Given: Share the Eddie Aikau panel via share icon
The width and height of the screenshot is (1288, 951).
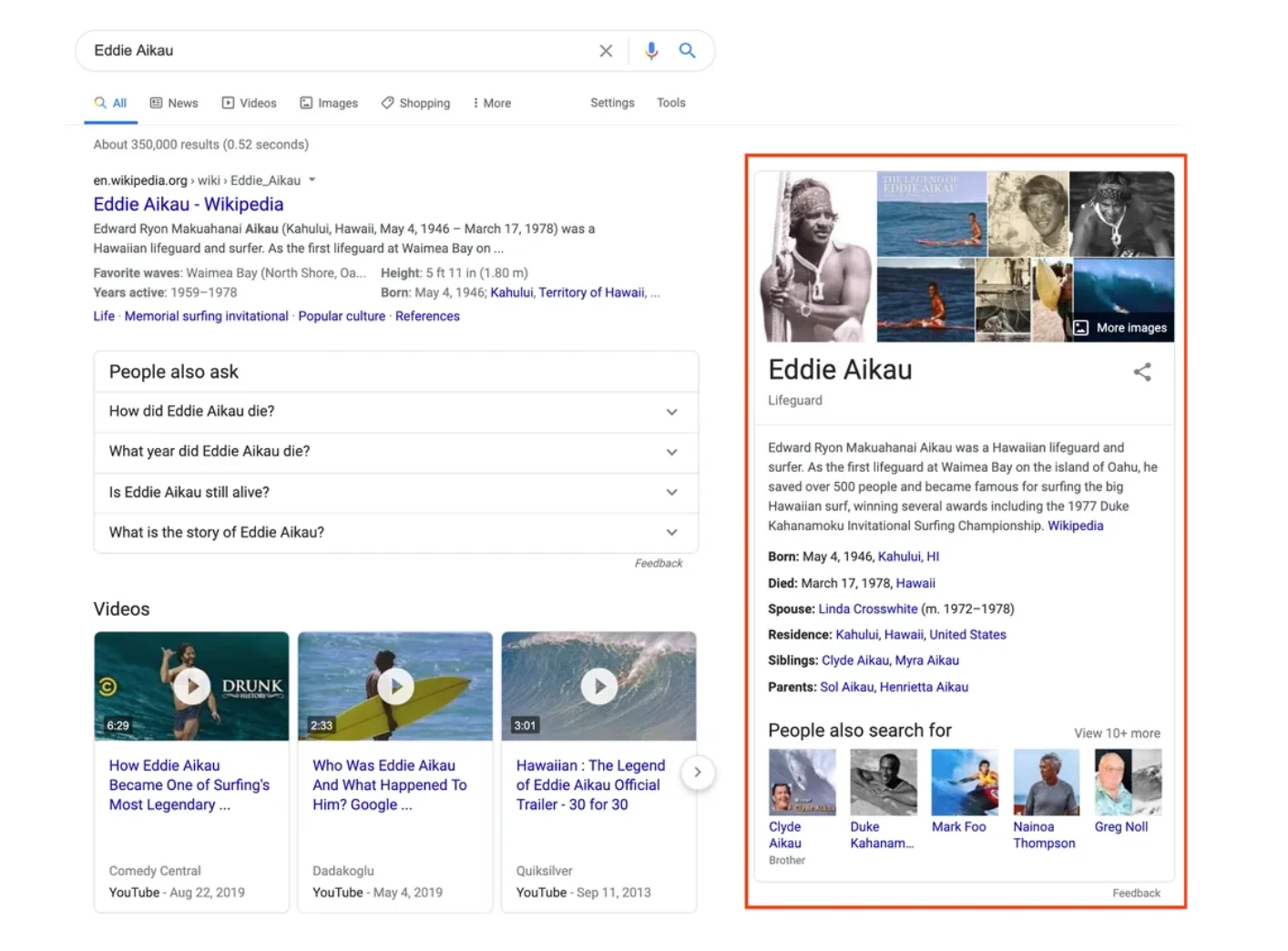Looking at the screenshot, I should (x=1142, y=372).
